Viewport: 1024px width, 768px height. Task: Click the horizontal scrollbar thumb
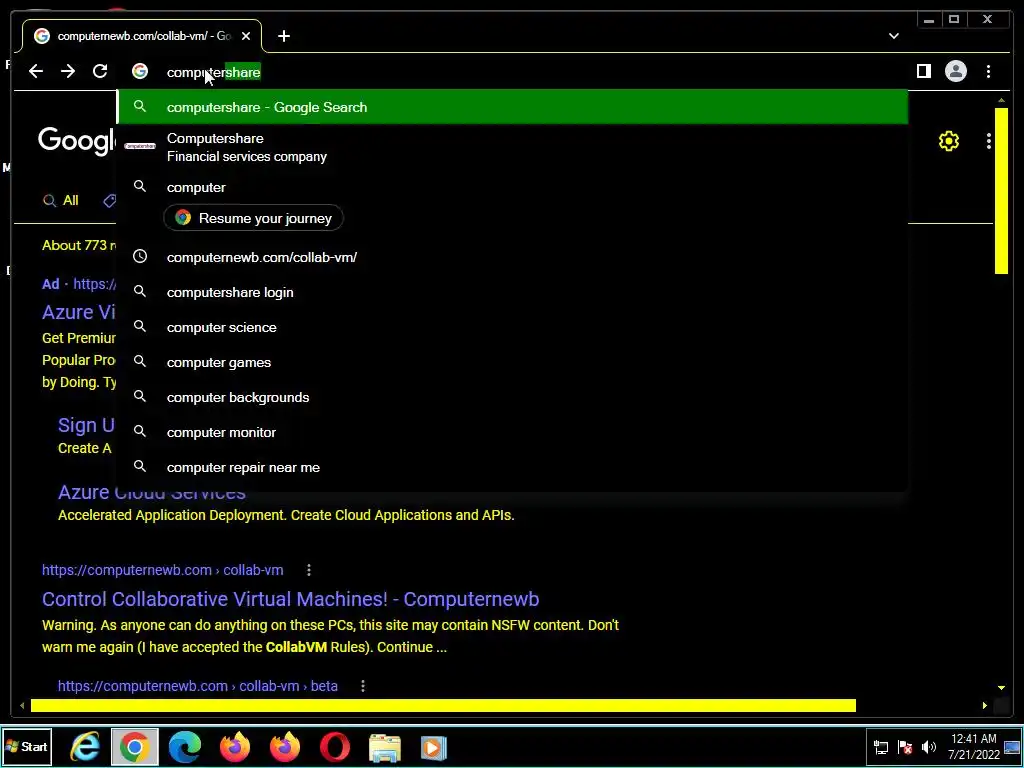443,705
